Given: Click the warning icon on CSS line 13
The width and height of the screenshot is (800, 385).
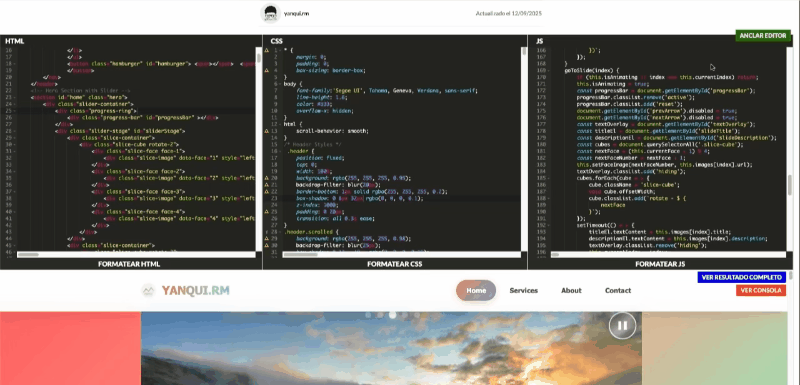Looking at the screenshot, I should pyautogui.click(x=267, y=131).
